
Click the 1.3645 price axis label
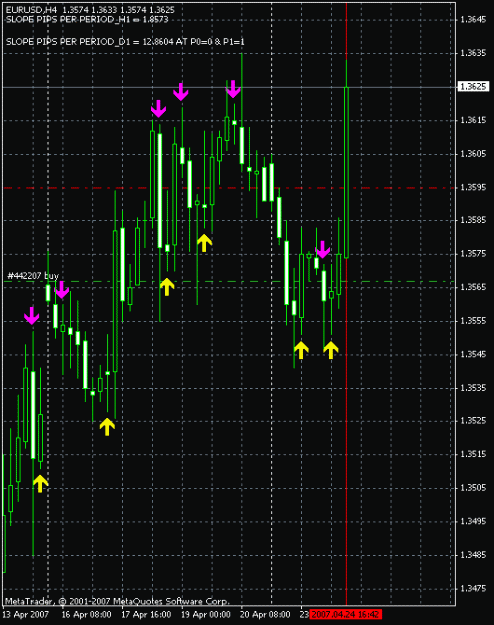click(473, 20)
